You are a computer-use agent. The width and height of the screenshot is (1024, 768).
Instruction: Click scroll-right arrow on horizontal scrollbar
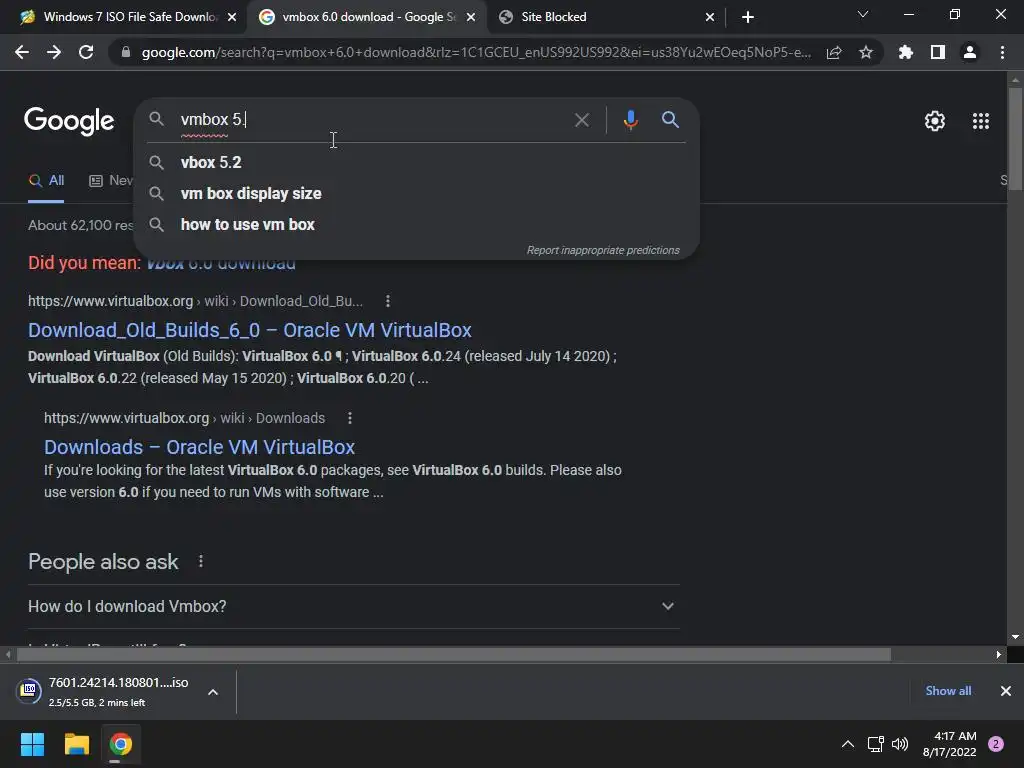pyautogui.click(x=999, y=654)
